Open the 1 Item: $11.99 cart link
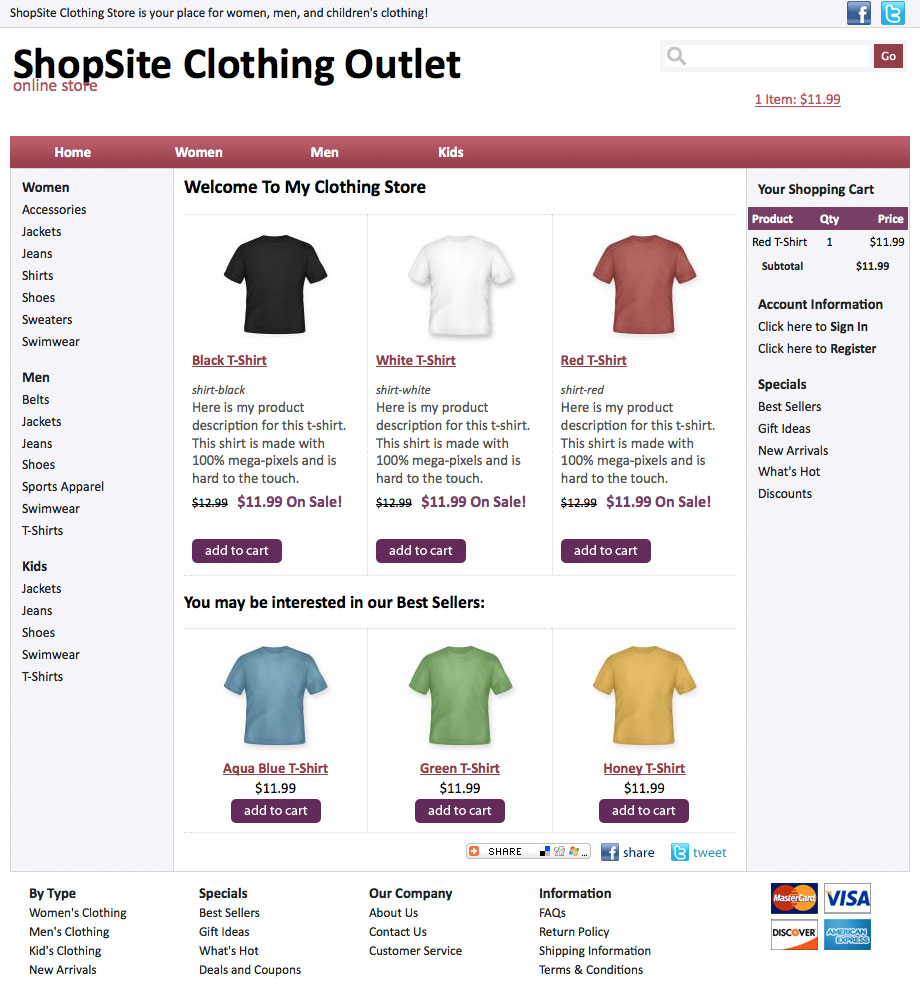Viewport: 920px width, 1000px height. click(798, 99)
